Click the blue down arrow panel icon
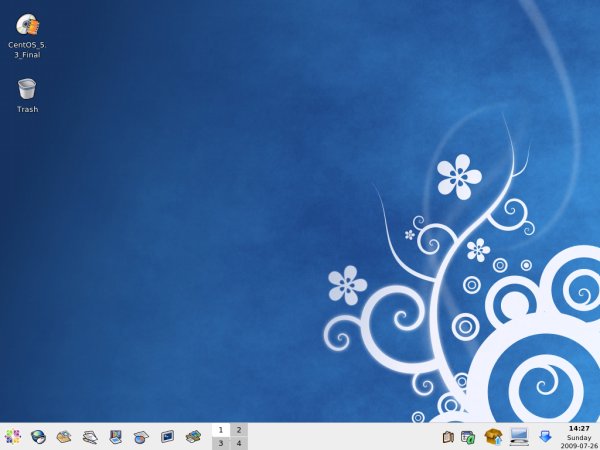 [545, 437]
